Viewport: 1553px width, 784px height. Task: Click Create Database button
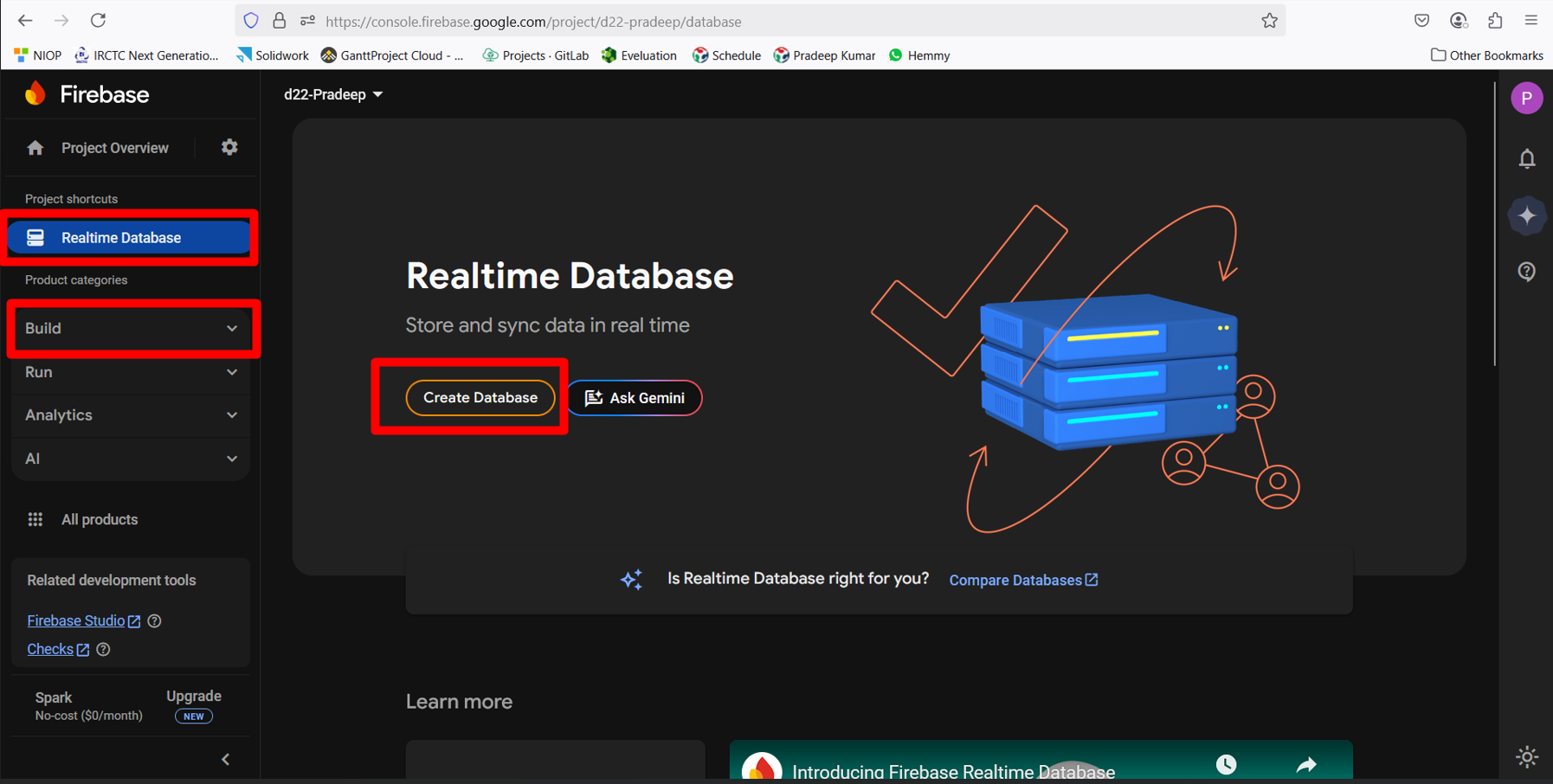480,398
